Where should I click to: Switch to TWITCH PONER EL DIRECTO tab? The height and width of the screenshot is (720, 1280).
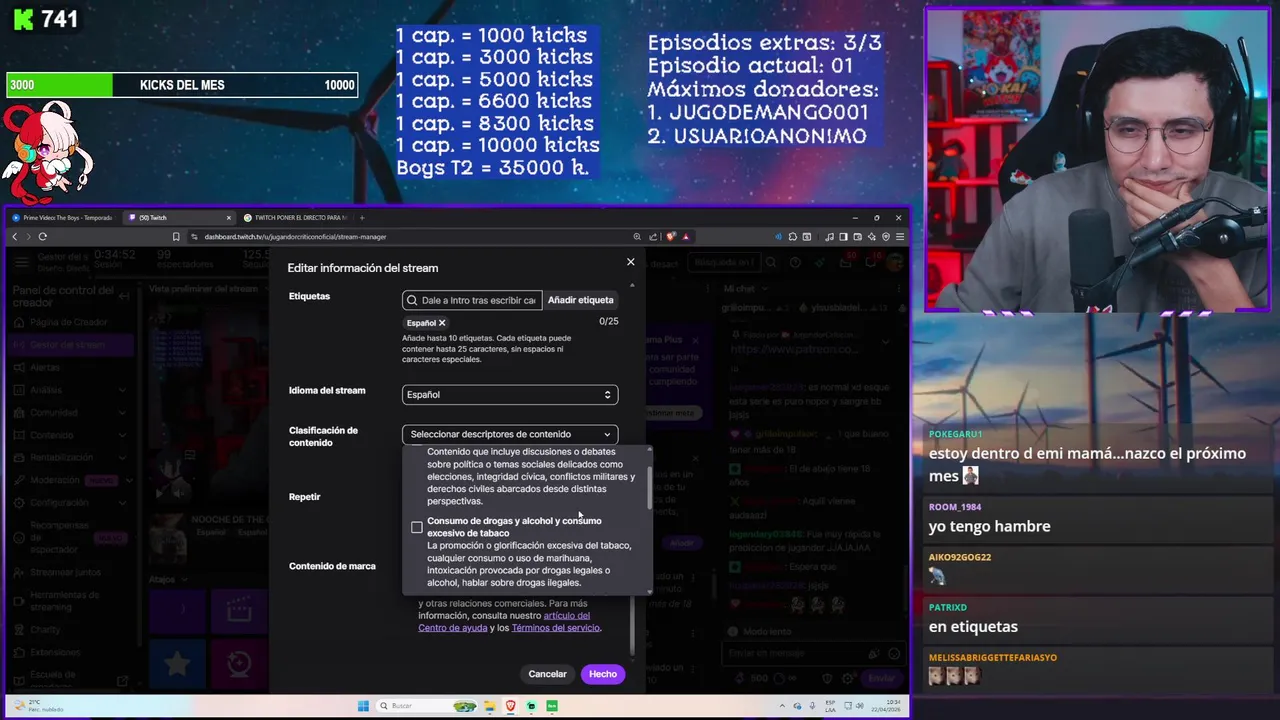(x=296, y=218)
